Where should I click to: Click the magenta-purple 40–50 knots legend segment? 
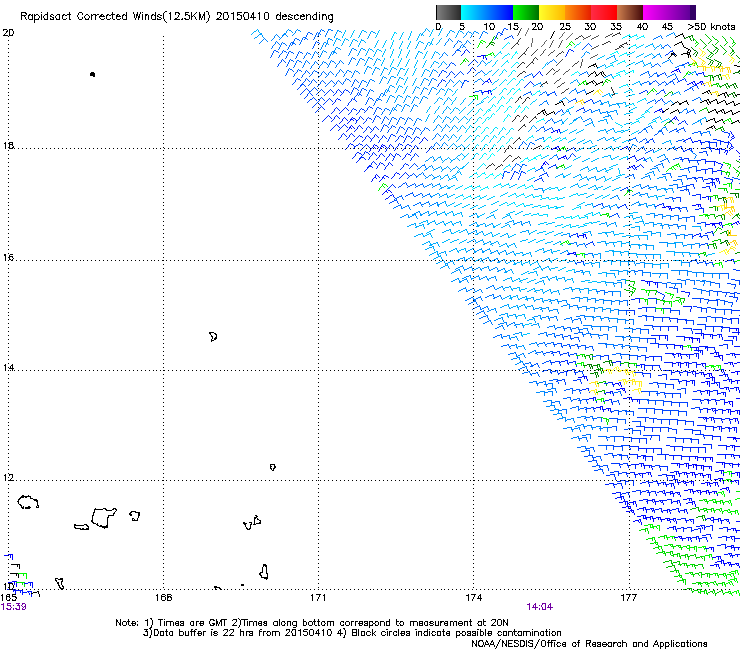pyautogui.click(x=669, y=12)
